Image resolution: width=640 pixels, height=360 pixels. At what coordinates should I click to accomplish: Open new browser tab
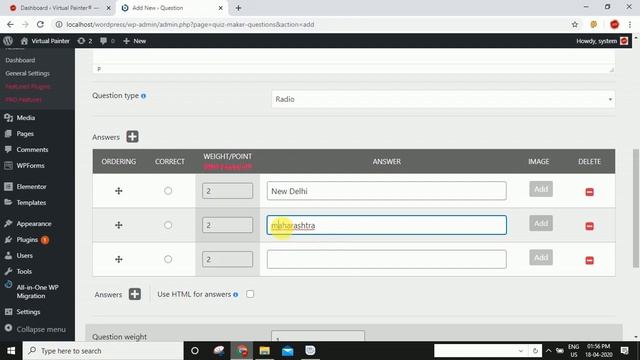pos(238,8)
